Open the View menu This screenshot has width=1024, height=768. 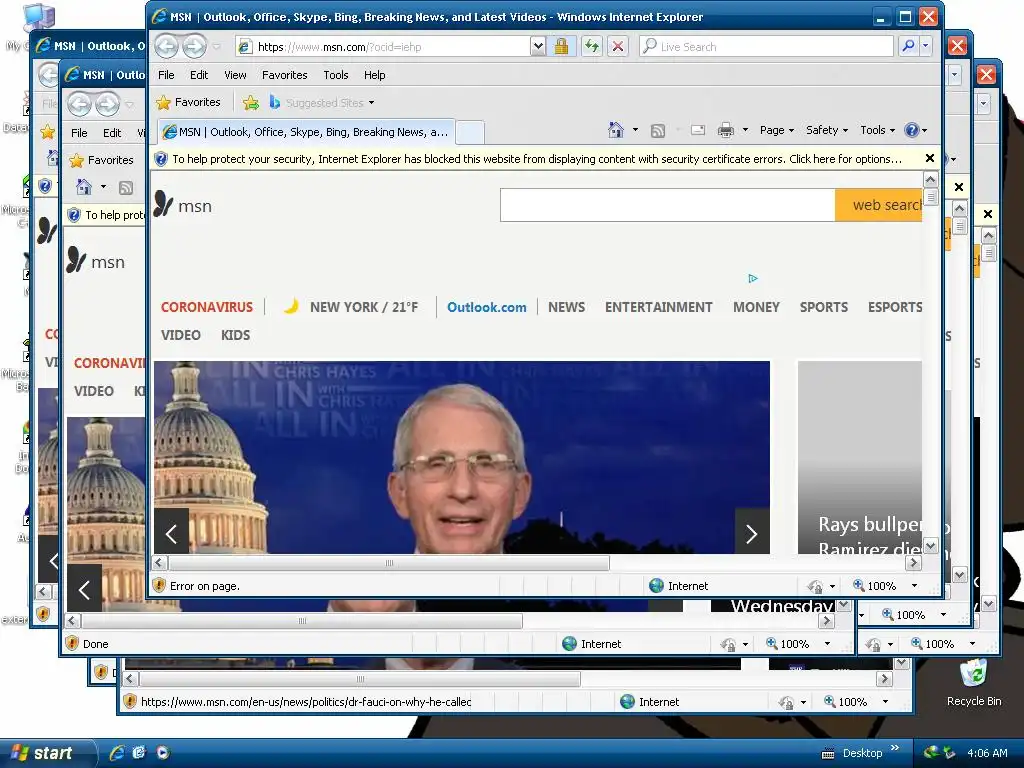pos(235,75)
